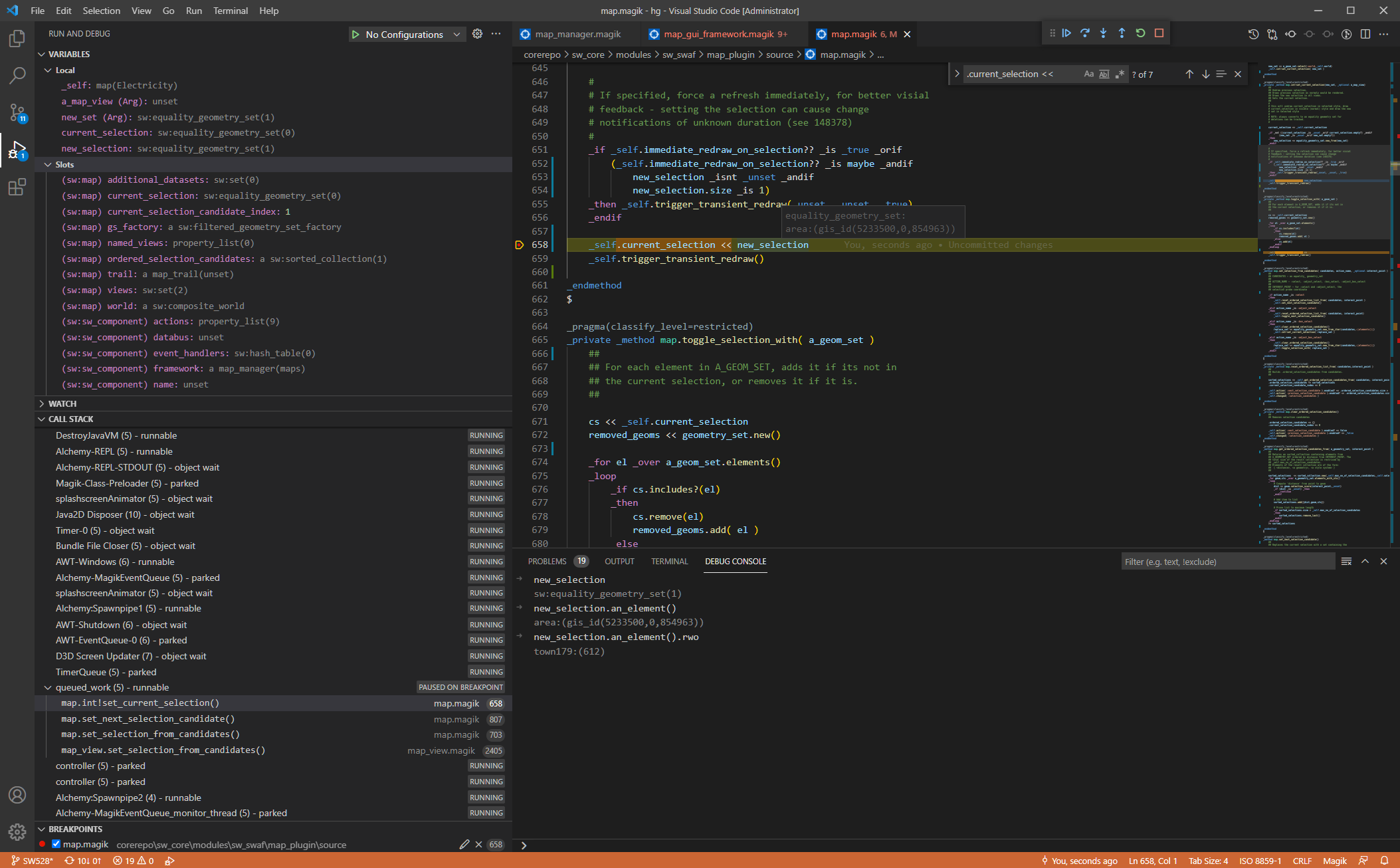The width and height of the screenshot is (1400, 868).
Task: Select map.set_next_selection_candidate() stack frame
Action: click(148, 719)
